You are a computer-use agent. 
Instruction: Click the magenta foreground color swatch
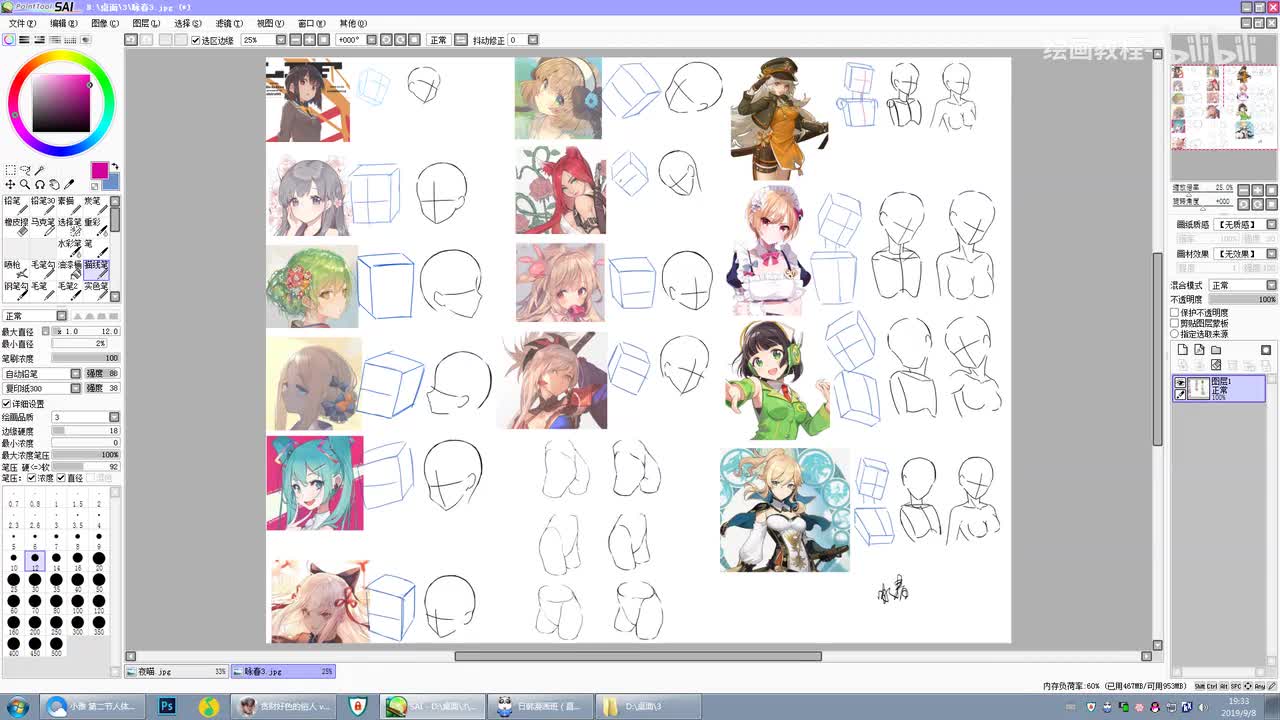point(100,171)
